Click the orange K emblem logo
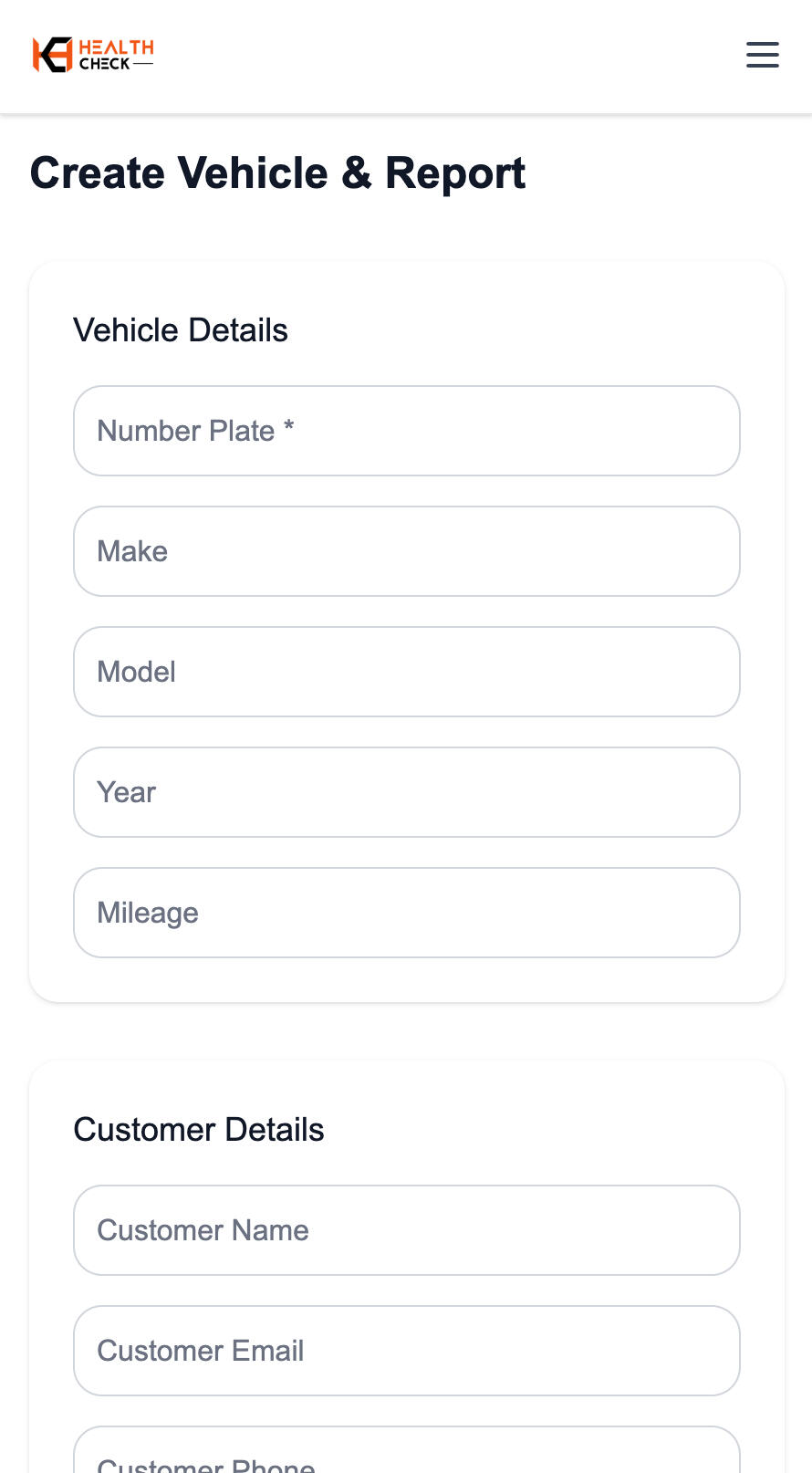Image resolution: width=812 pixels, height=1473 pixels. coord(51,55)
